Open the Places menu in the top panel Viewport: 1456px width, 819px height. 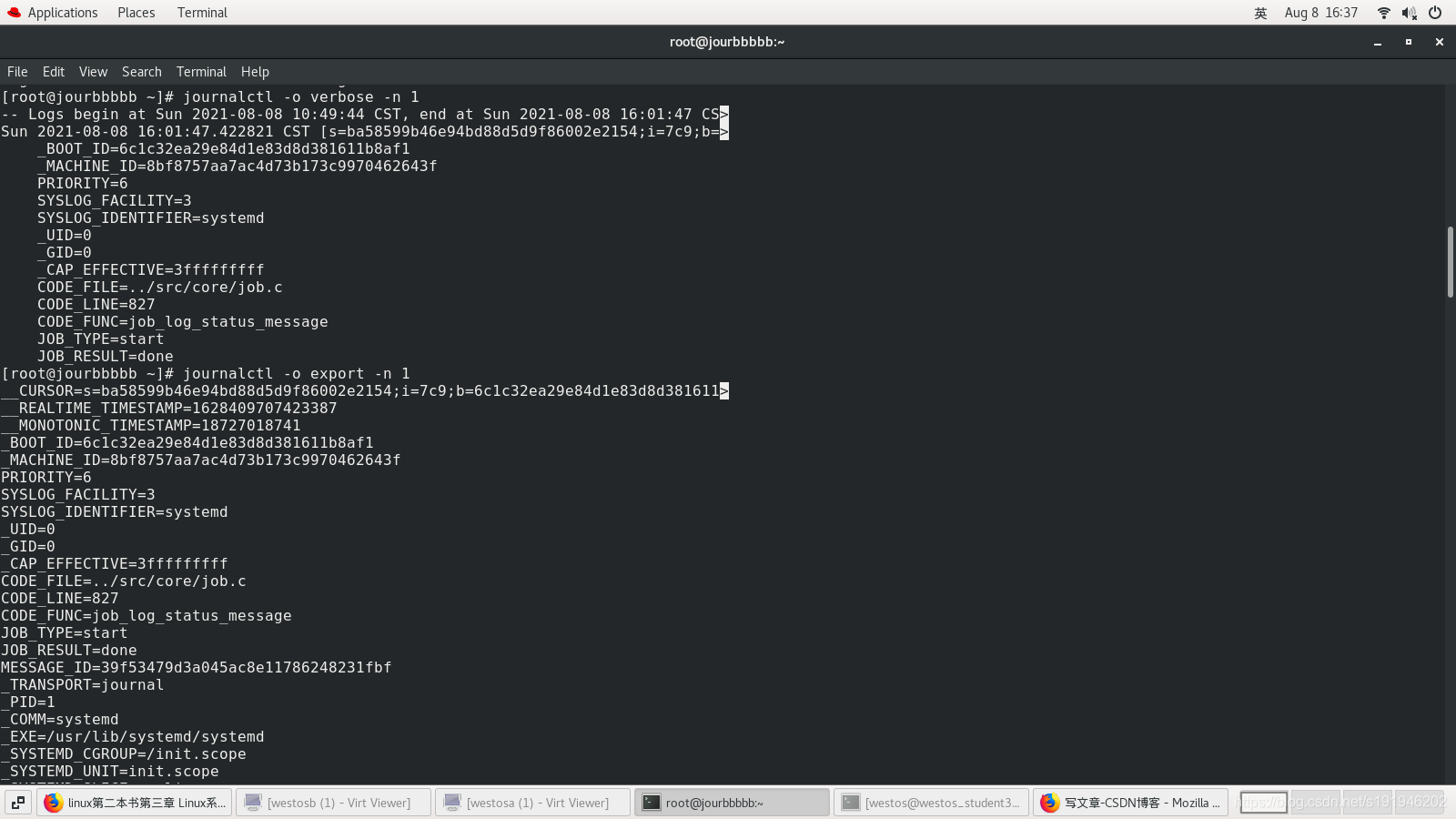pos(136,13)
